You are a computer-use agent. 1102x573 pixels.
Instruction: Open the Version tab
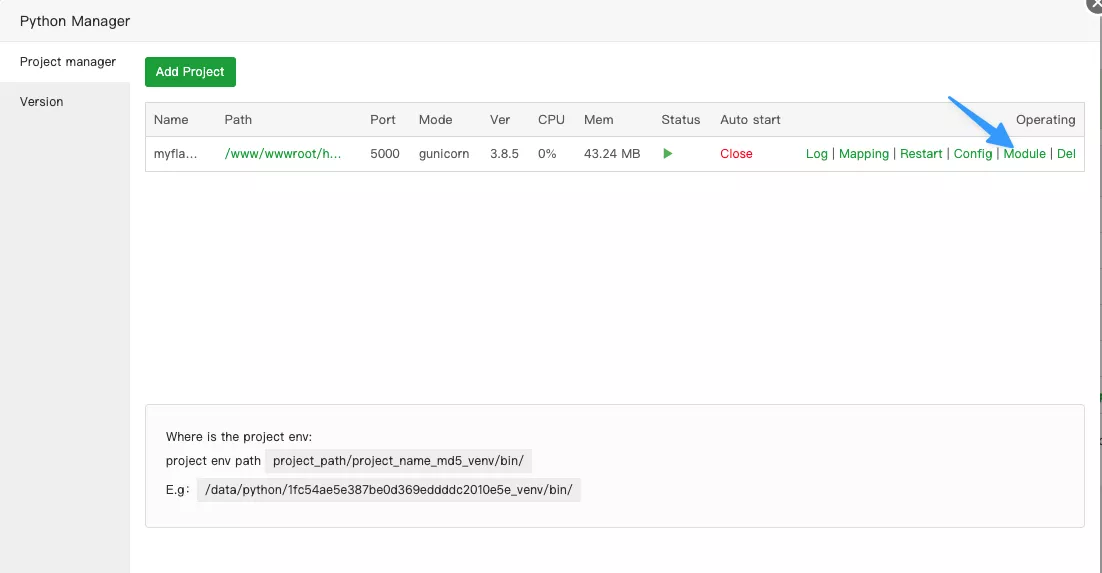pyautogui.click(x=42, y=102)
